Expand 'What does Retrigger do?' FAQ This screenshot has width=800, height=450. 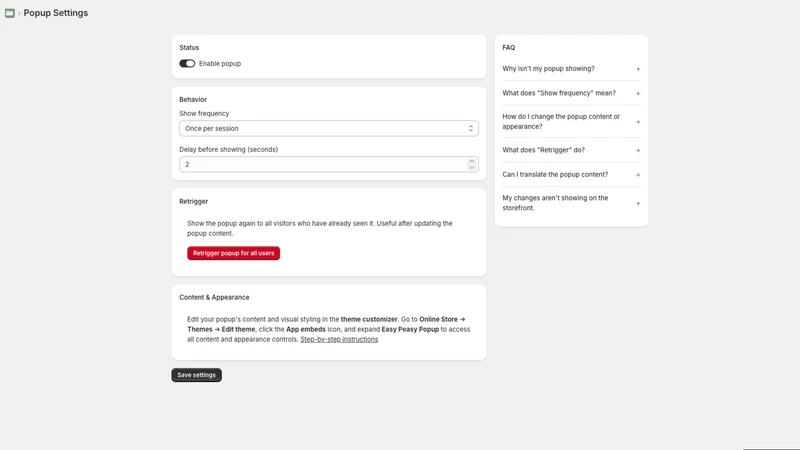(571, 150)
